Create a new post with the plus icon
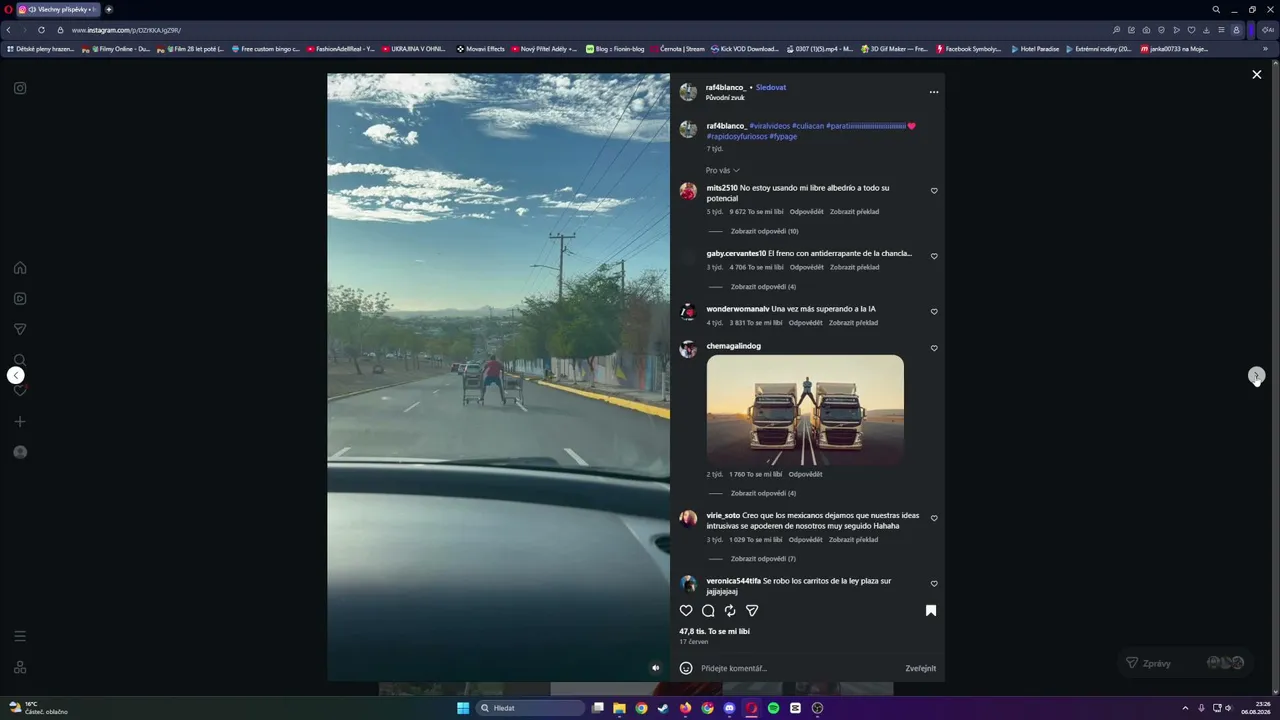The image size is (1280, 720). pos(20,421)
